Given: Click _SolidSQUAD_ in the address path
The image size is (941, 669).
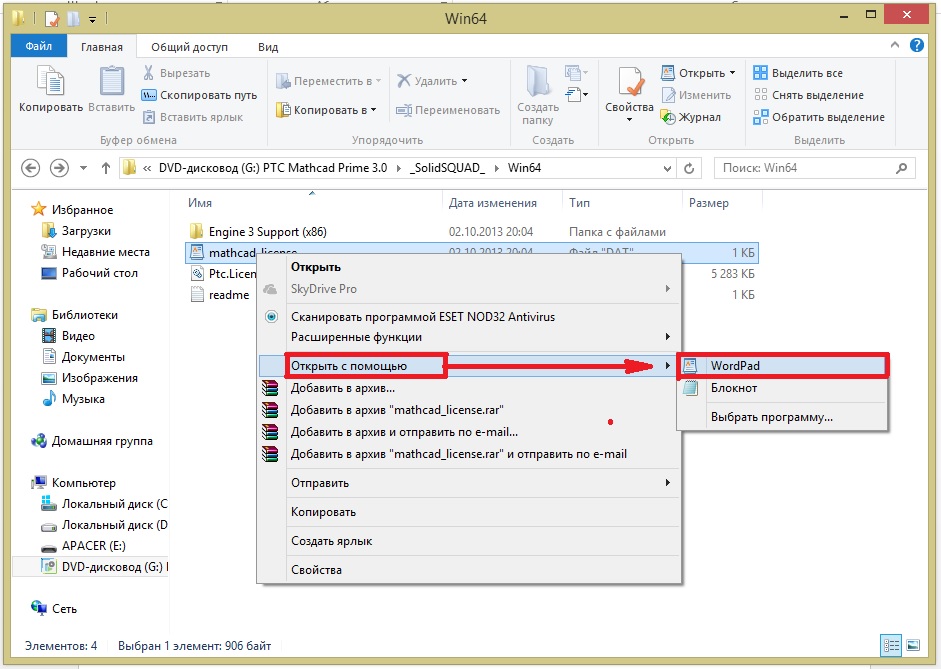Looking at the screenshot, I should click(x=447, y=168).
